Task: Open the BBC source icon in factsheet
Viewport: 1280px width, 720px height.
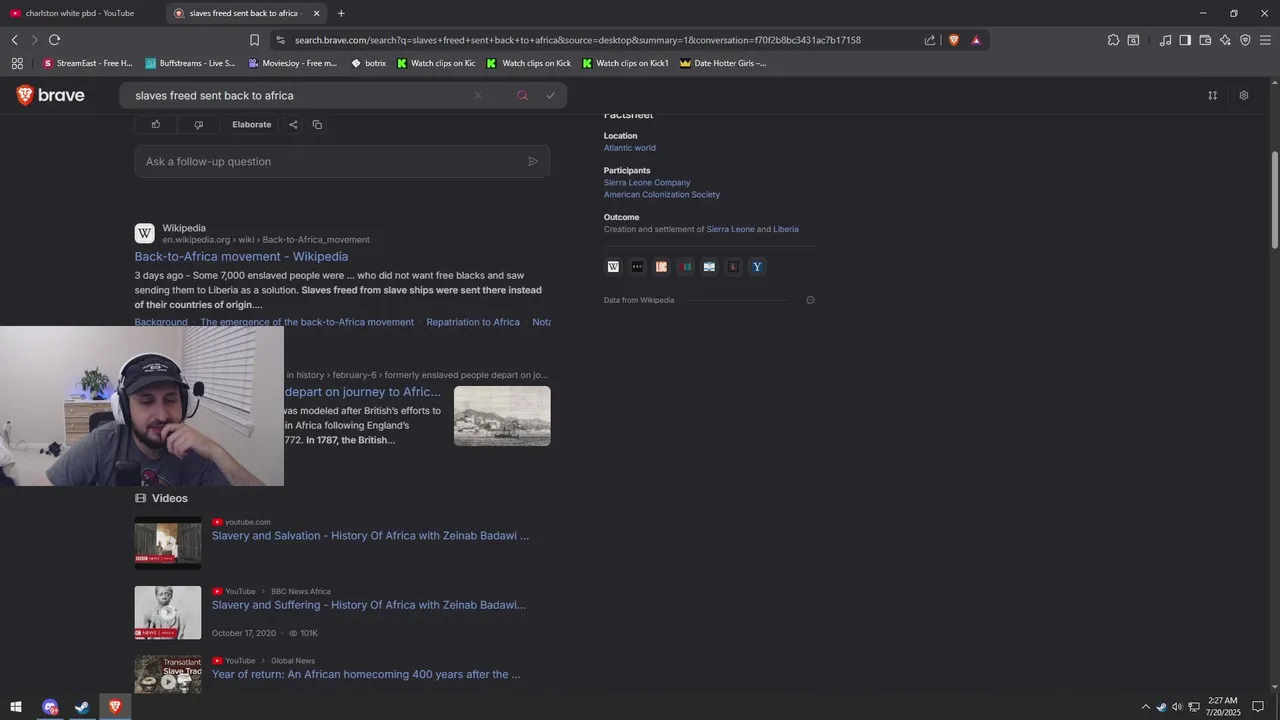Action: pyautogui.click(x=637, y=267)
